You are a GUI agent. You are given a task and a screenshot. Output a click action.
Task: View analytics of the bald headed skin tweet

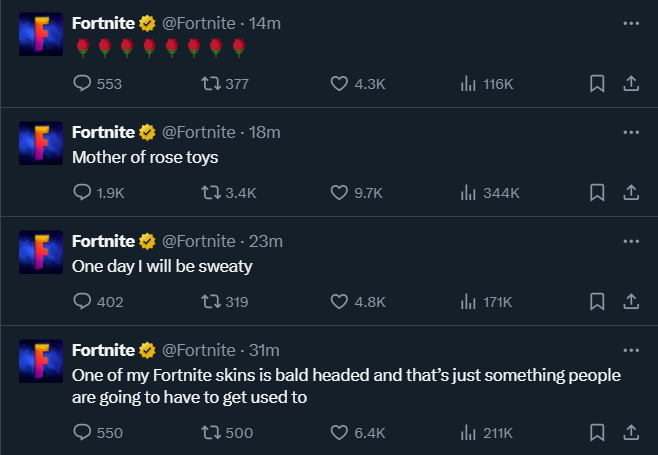click(467, 433)
